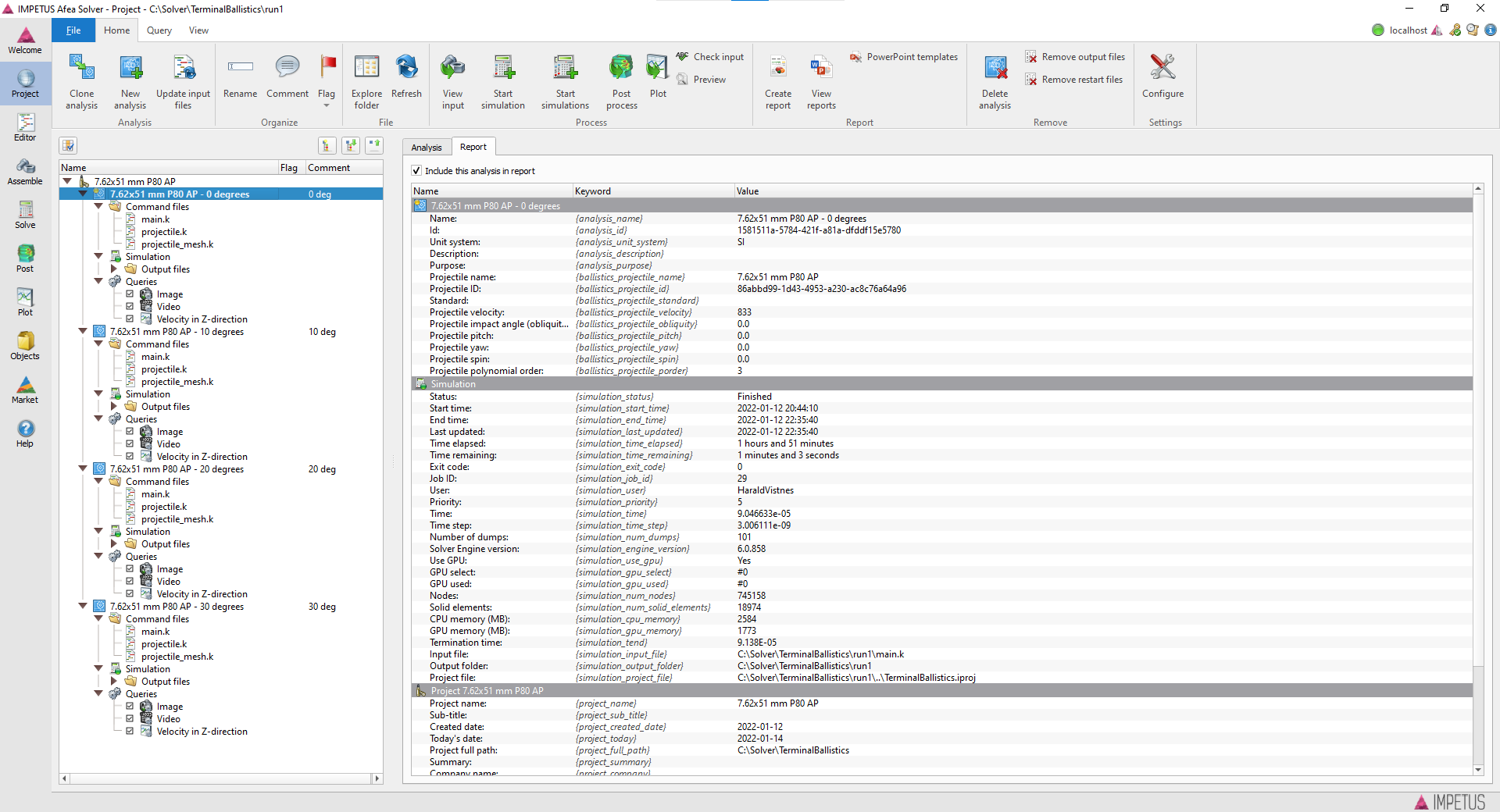Click project tree horizontal scrollbar right arrow
Image resolution: width=1500 pixels, height=812 pixels.
coord(377,778)
